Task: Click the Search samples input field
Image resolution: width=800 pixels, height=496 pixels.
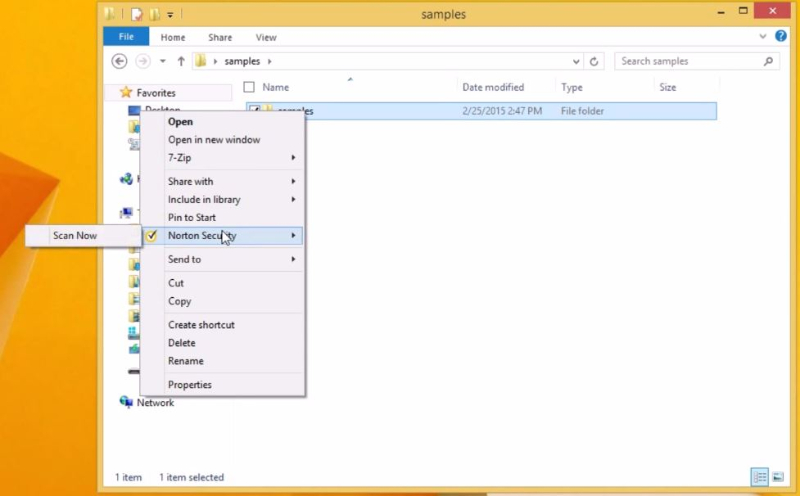Action: click(x=688, y=61)
